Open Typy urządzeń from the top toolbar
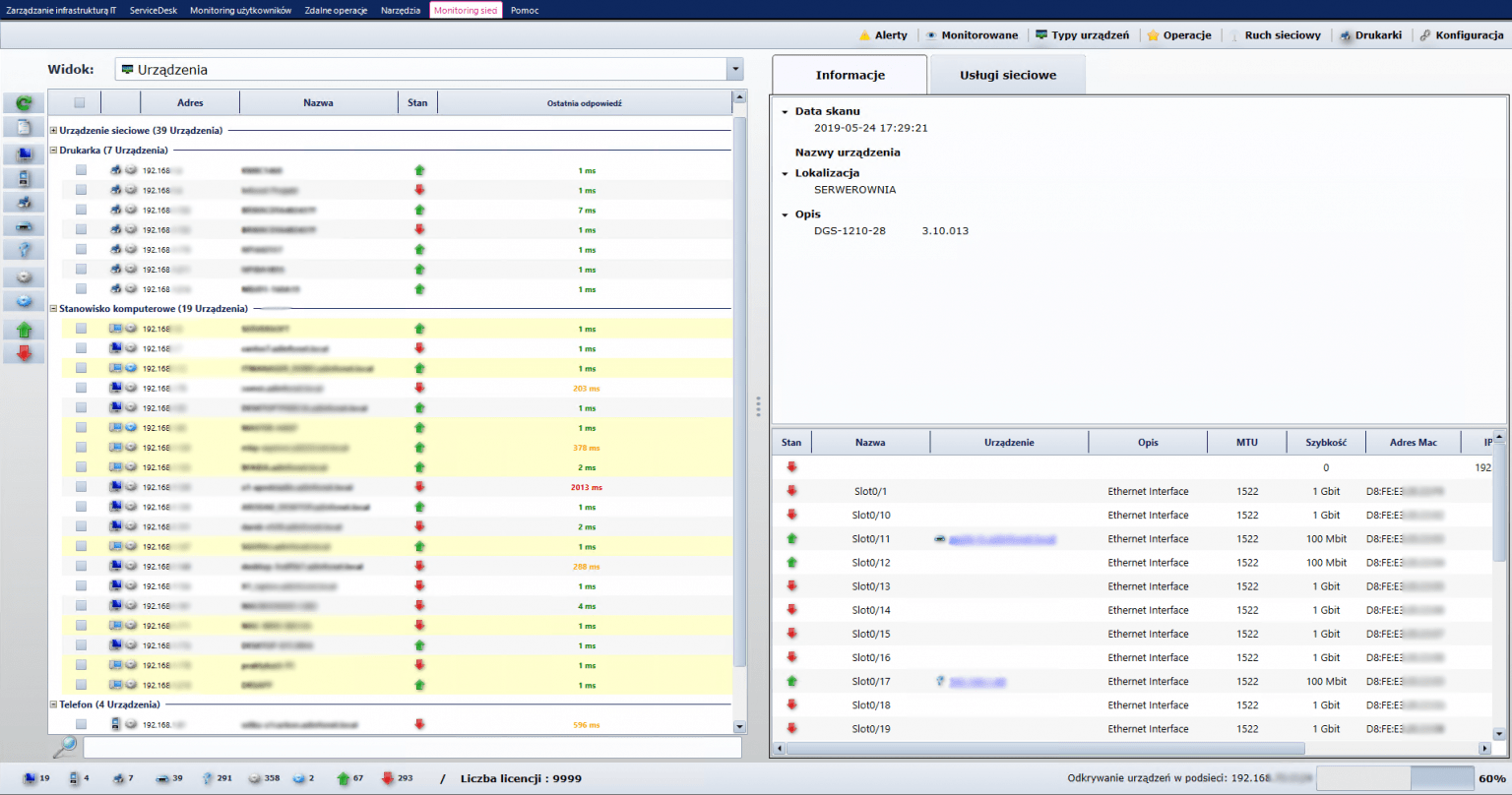 [1083, 34]
